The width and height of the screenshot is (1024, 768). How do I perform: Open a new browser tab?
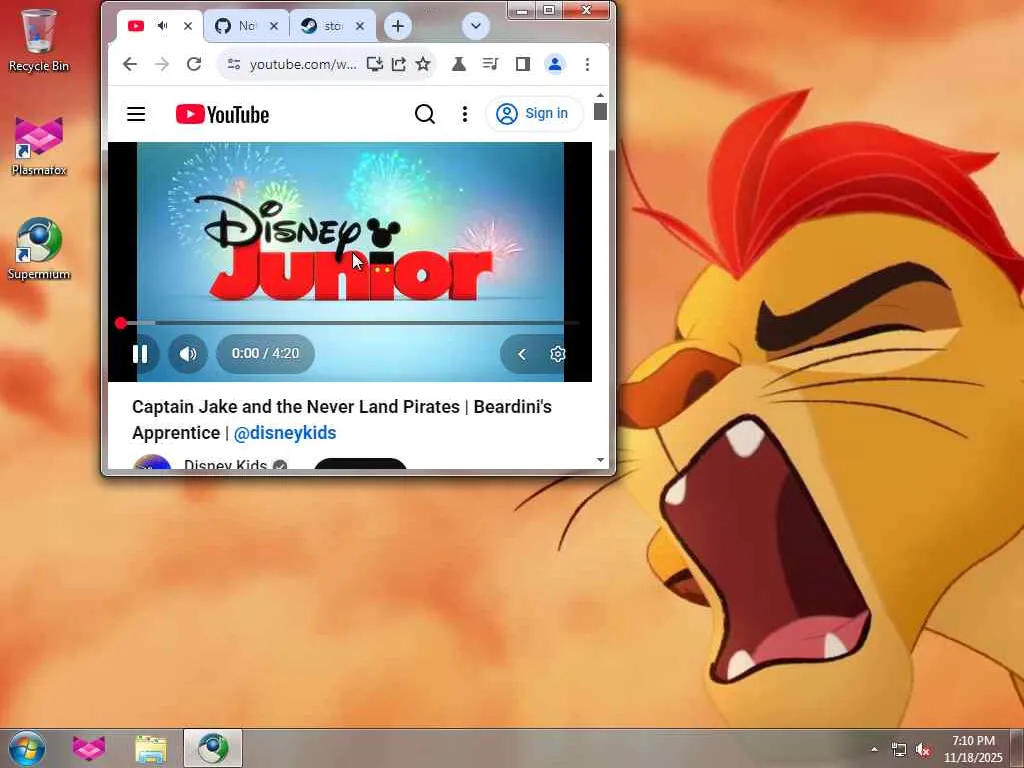[x=397, y=26]
